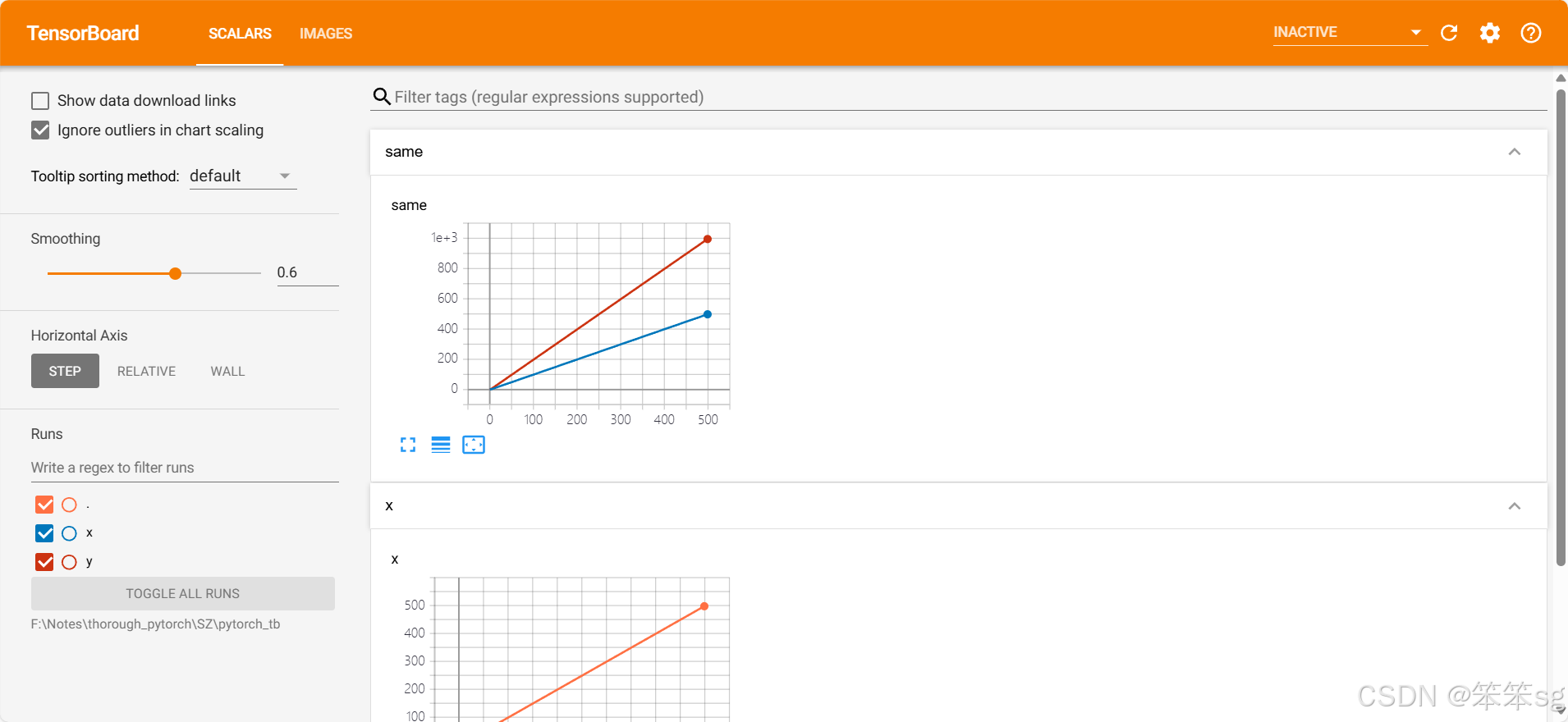This screenshot has height=722, width=1568.
Task: Expand the 'same' chart to full size
Action: tap(408, 445)
